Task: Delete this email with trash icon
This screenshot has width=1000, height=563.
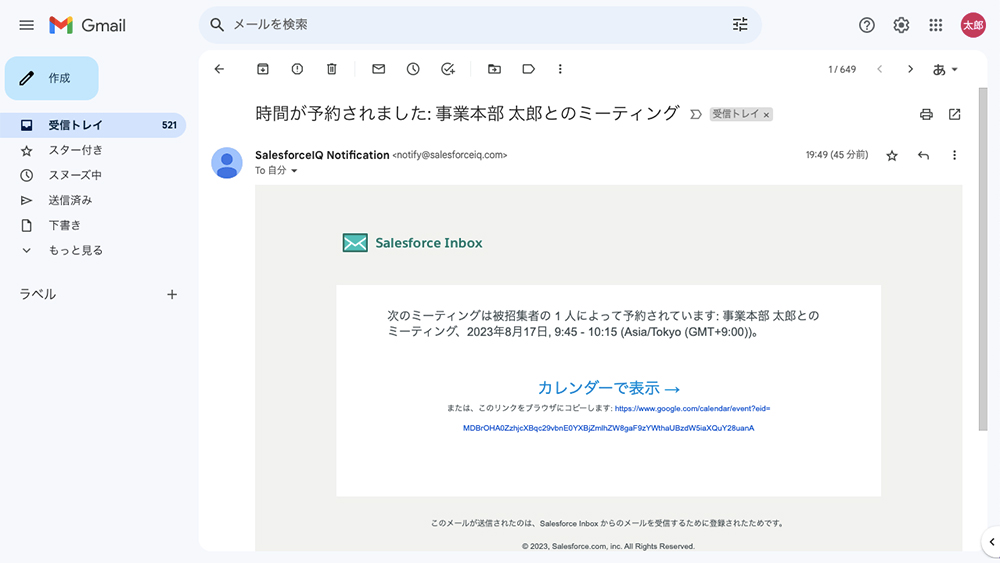Action: click(x=332, y=69)
